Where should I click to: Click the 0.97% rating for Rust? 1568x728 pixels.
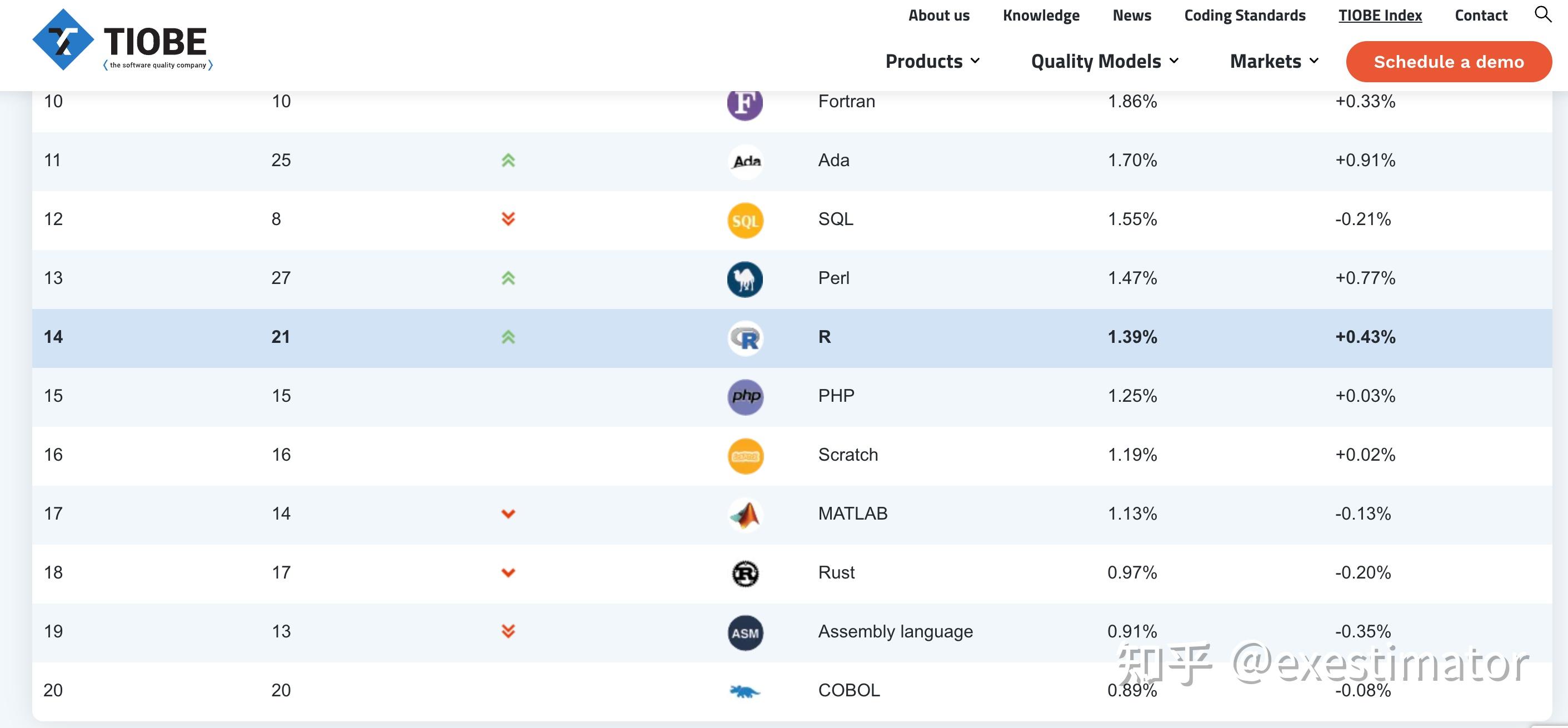coord(1132,572)
